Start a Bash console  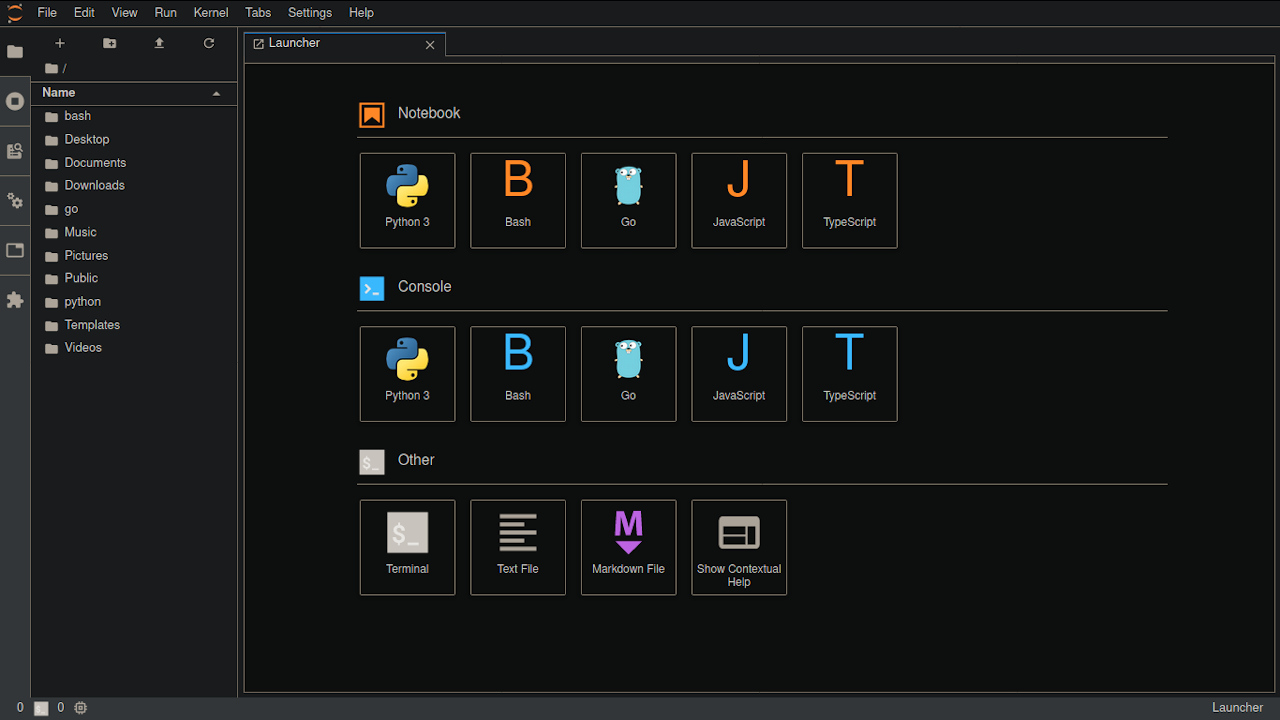[518, 374]
